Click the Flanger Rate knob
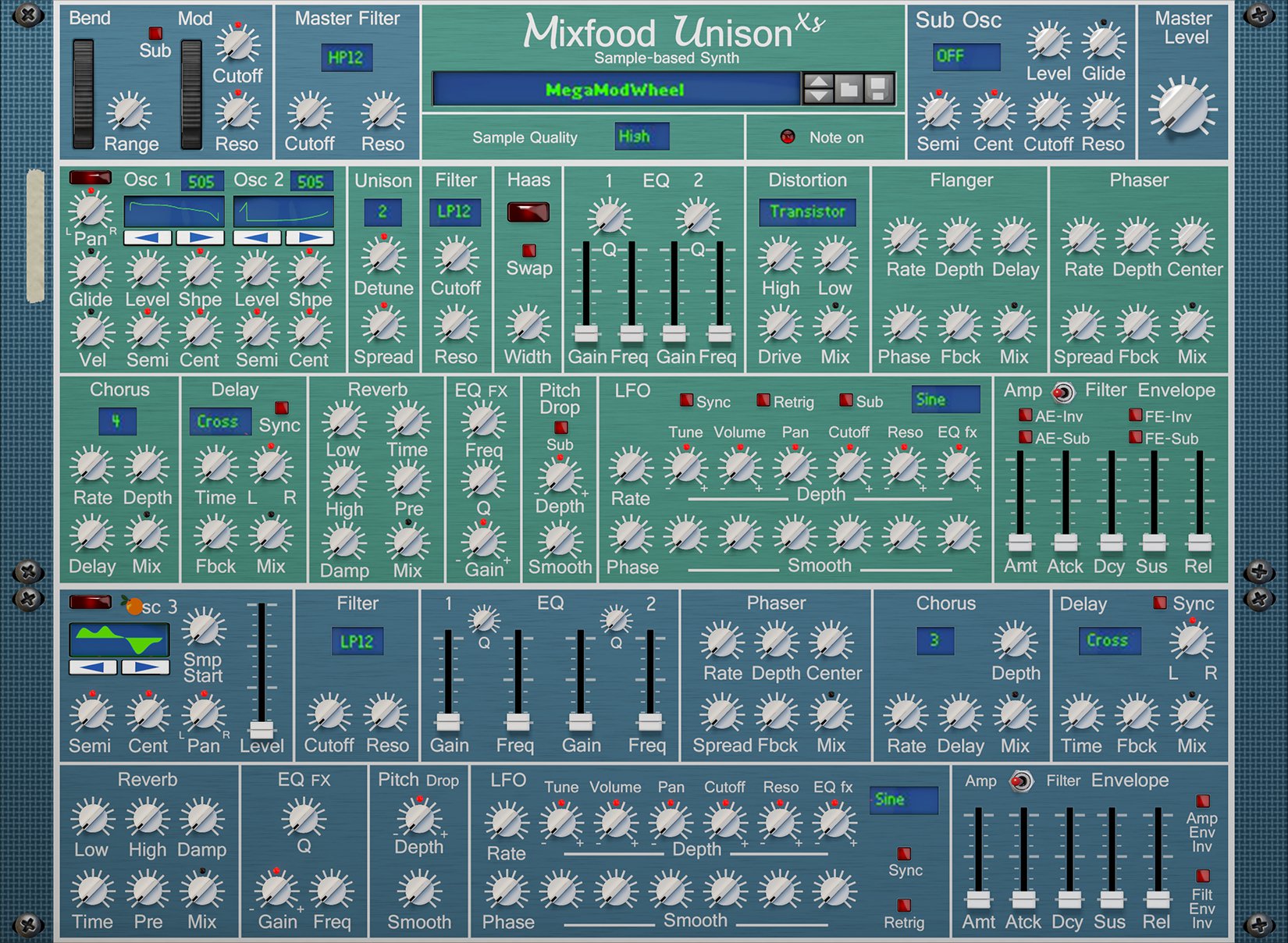1288x943 pixels. [905, 238]
